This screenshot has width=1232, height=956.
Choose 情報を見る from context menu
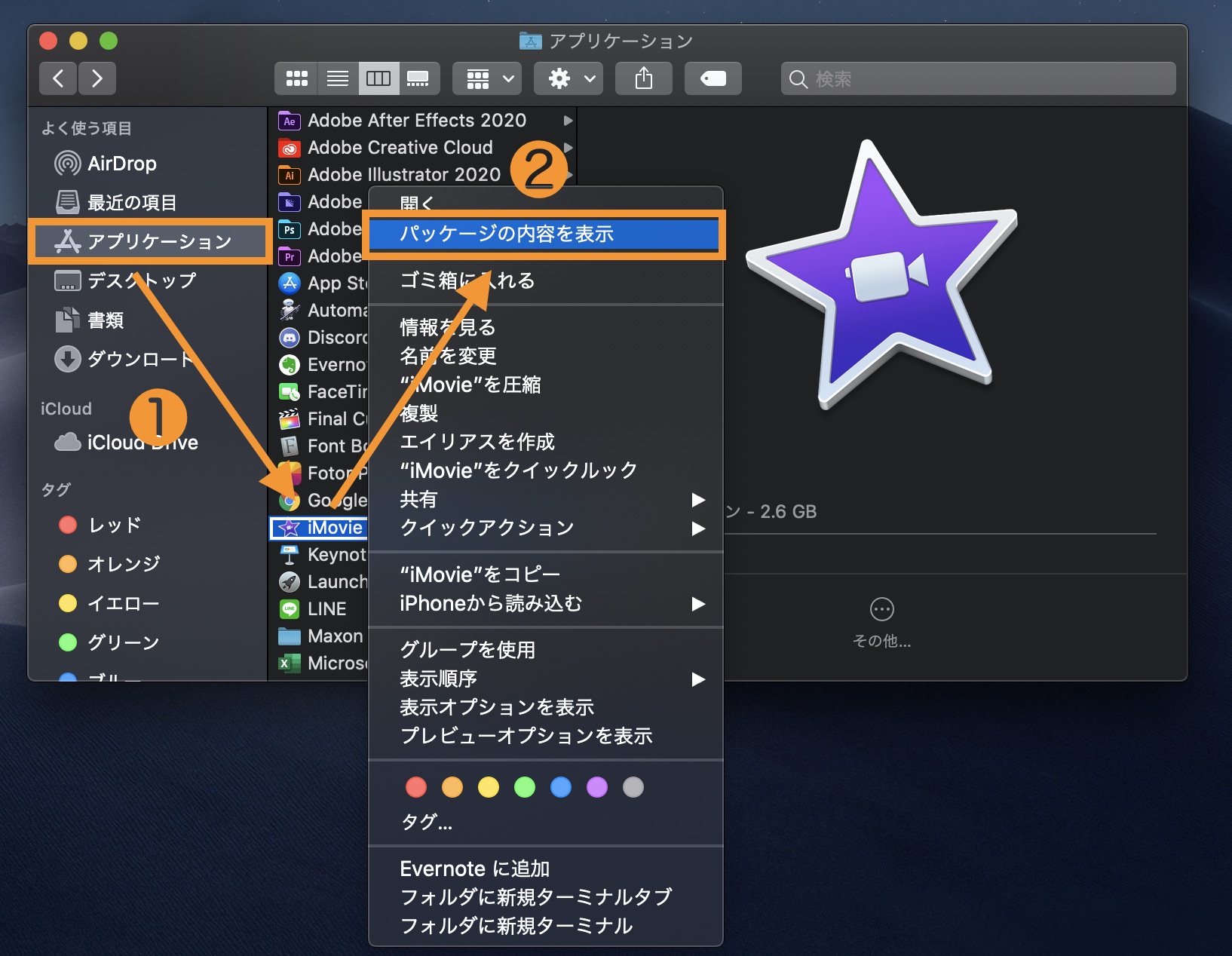(546, 327)
